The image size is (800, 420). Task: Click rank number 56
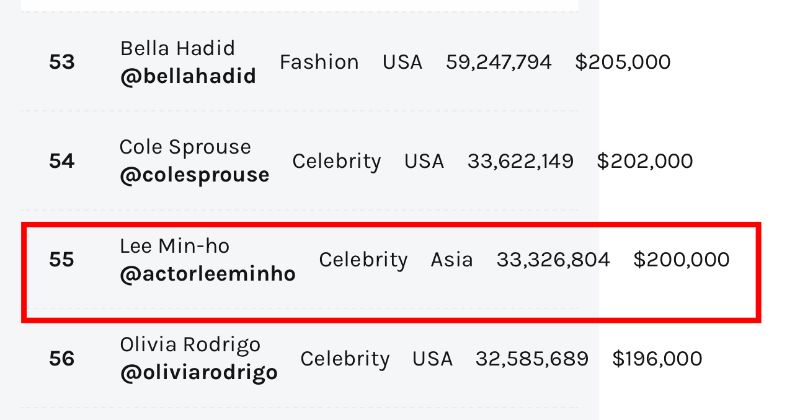point(62,359)
